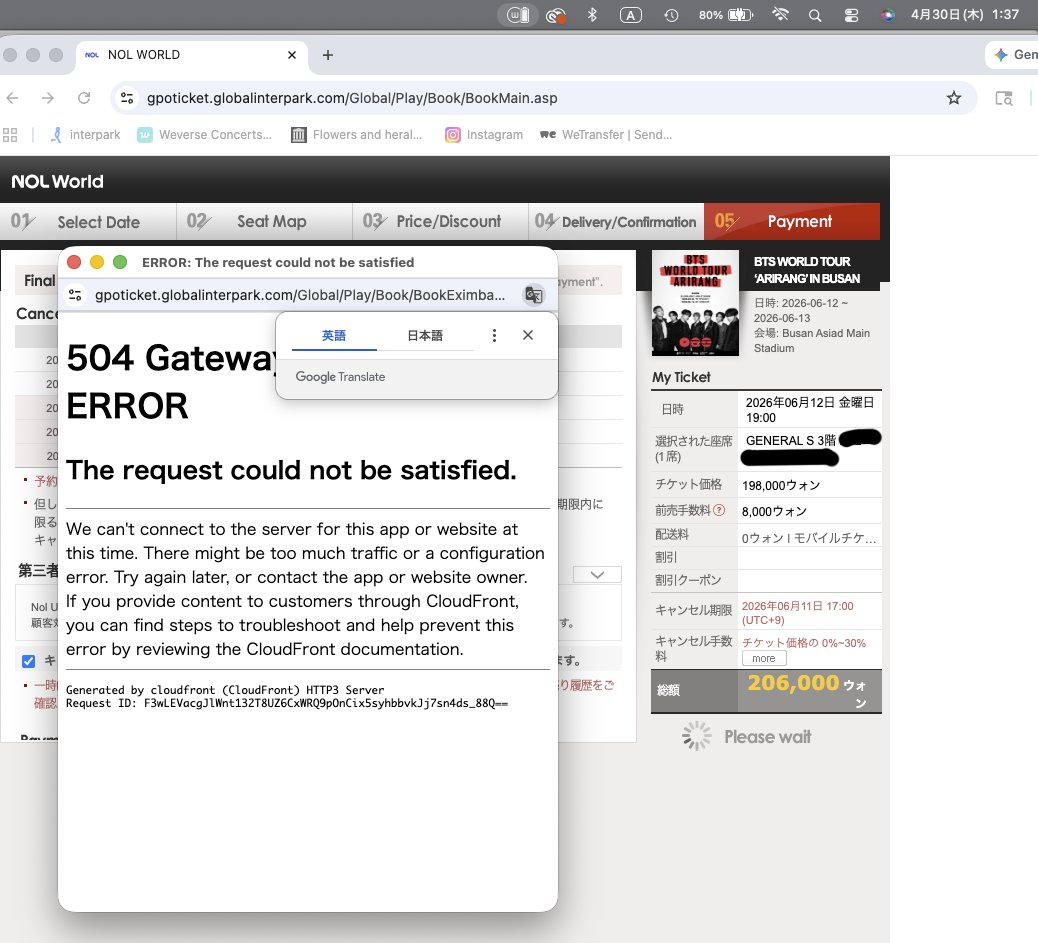Click the My Ticket heading

(681, 377)
